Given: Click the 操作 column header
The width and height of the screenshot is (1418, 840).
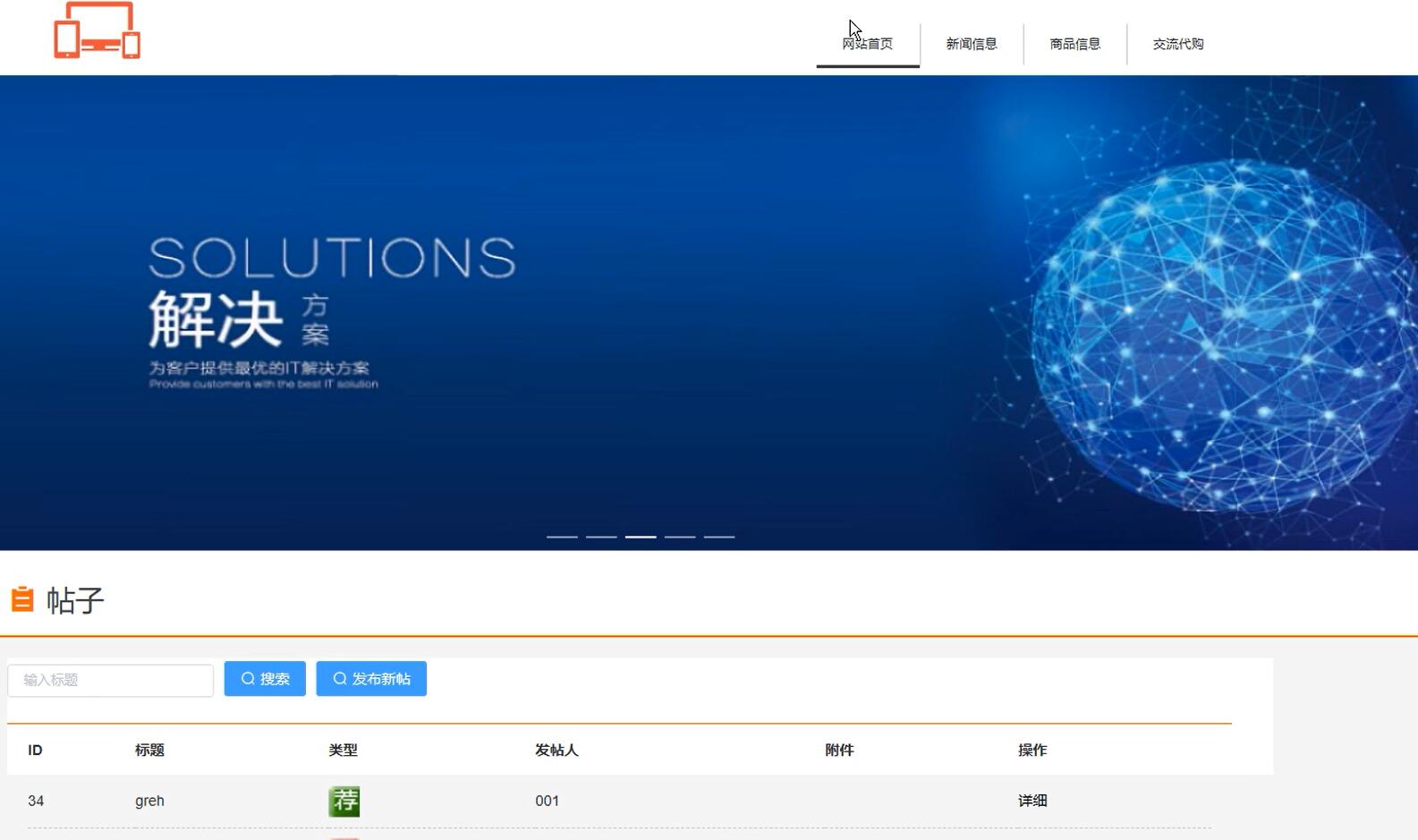Looking at the screenshot, I should click(x=1032, y=750).
